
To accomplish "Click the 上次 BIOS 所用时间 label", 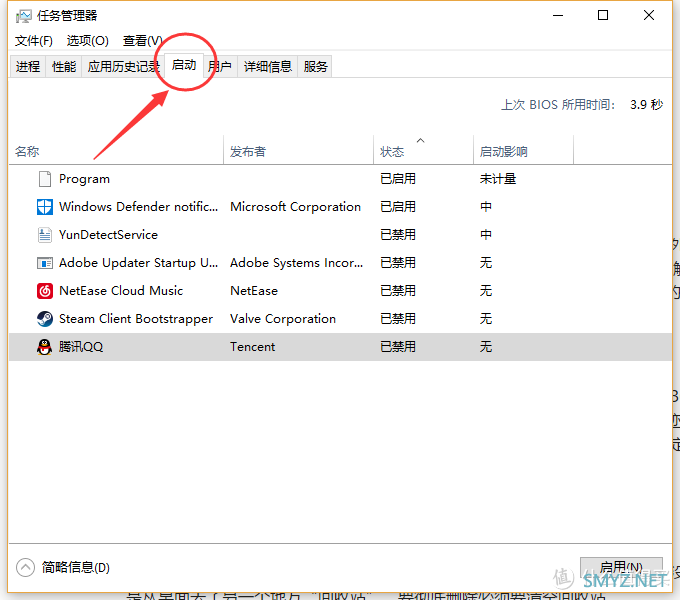I will 558,105.
